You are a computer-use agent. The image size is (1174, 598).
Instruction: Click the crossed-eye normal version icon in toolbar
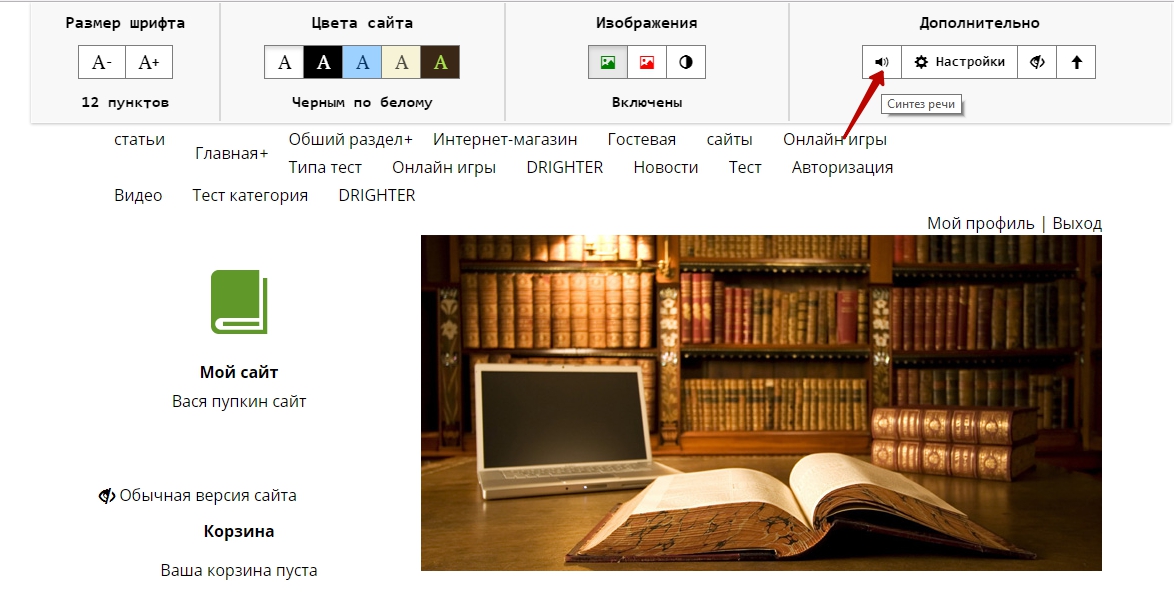coord(1038,62)
